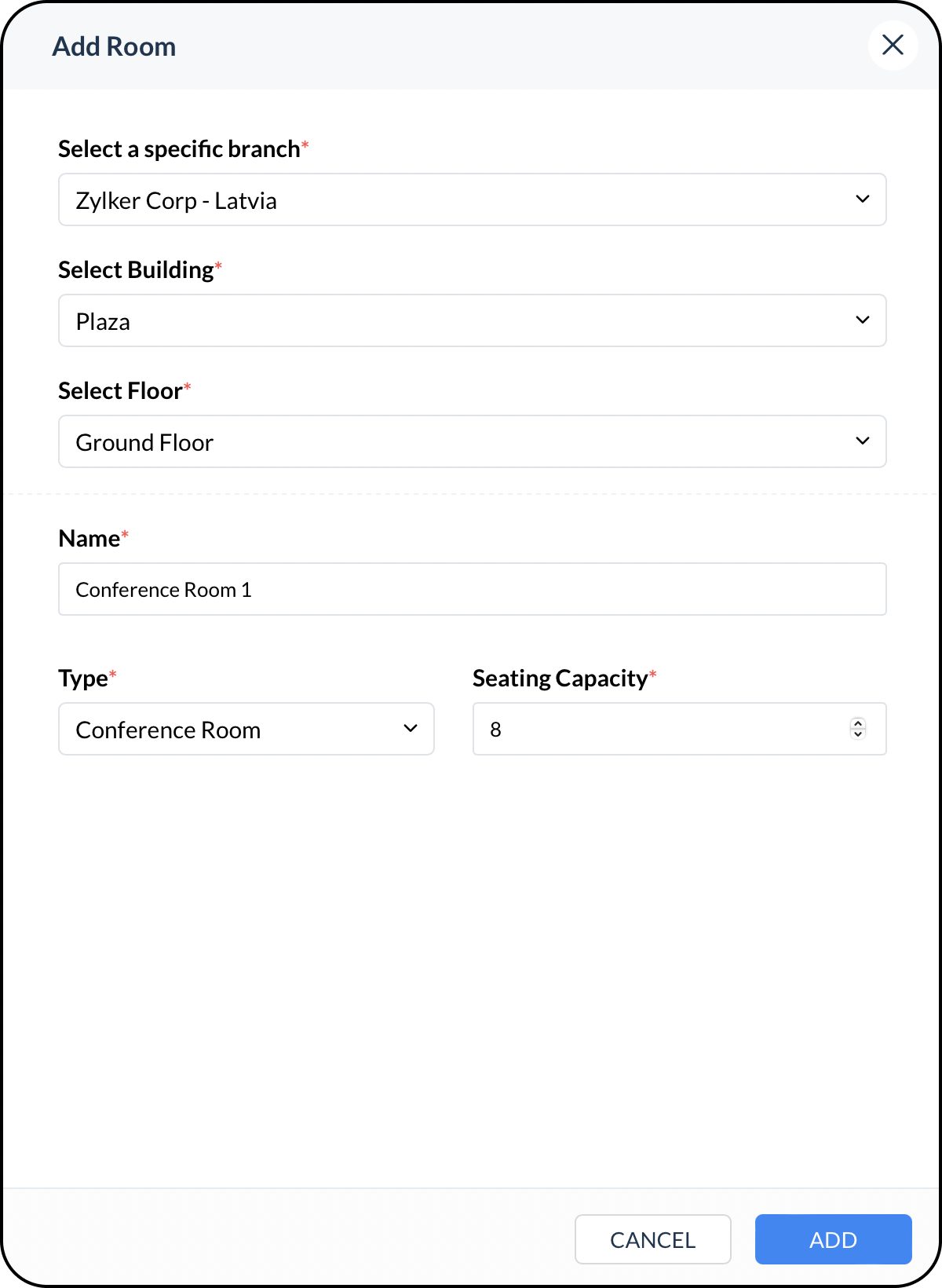Close the Add Room dialog with X icon
Image resolution: width=942 pixels, height=1288 pixels.
(x=893, y=45)
